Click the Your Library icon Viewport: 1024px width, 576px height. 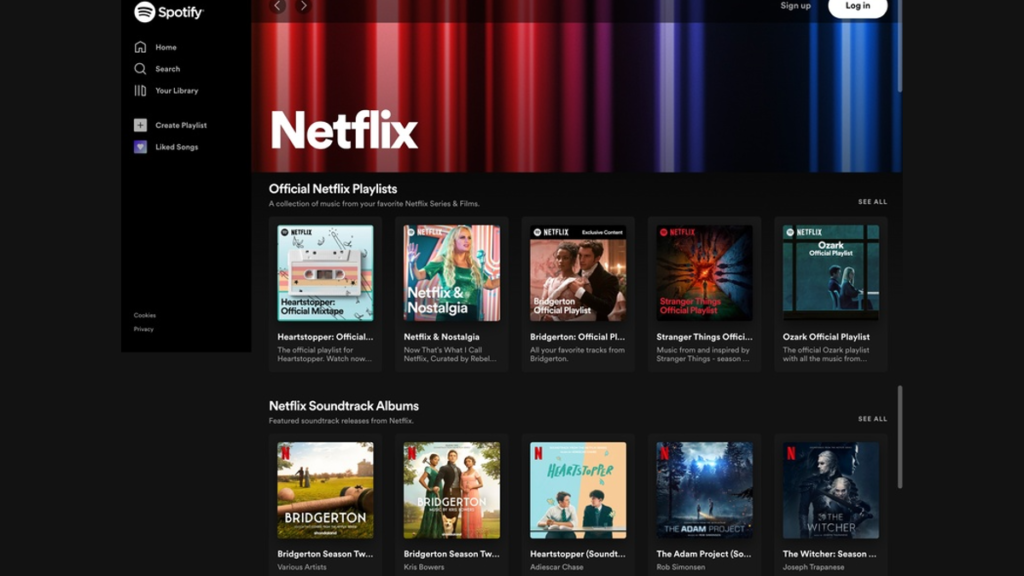click(140, 91)
